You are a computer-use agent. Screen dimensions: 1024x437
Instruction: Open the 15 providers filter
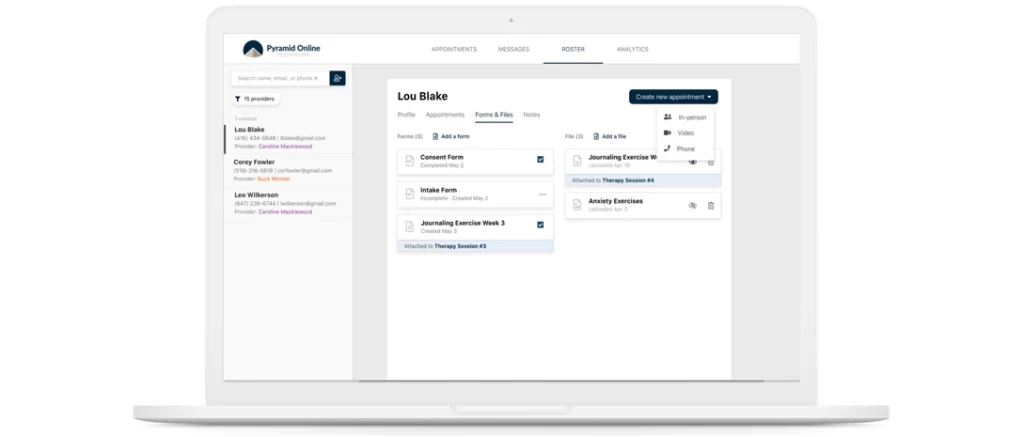pyautogui.click(x=255, y=99)
